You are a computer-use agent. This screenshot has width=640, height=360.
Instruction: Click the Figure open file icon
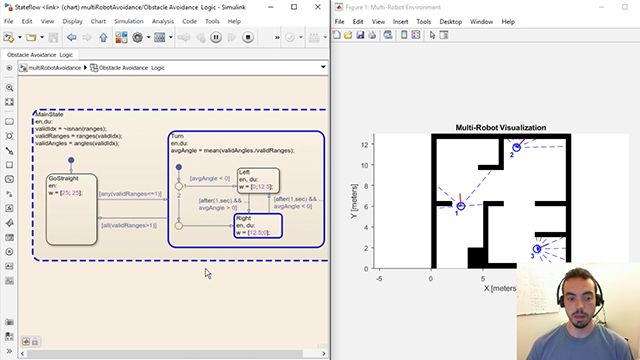pyautogui.click(x=348, y=35)
